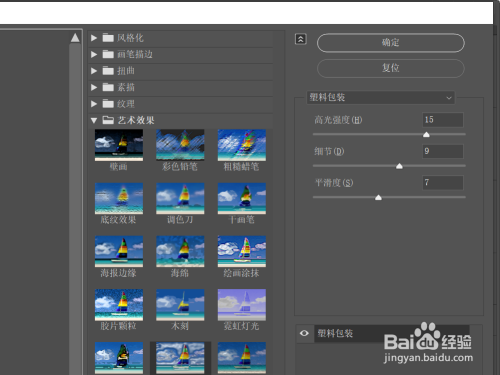Image resolution: width=500 pixels, height=375 pixels.
Task: Confirm with the 确定 button
Action: (391, 43)
